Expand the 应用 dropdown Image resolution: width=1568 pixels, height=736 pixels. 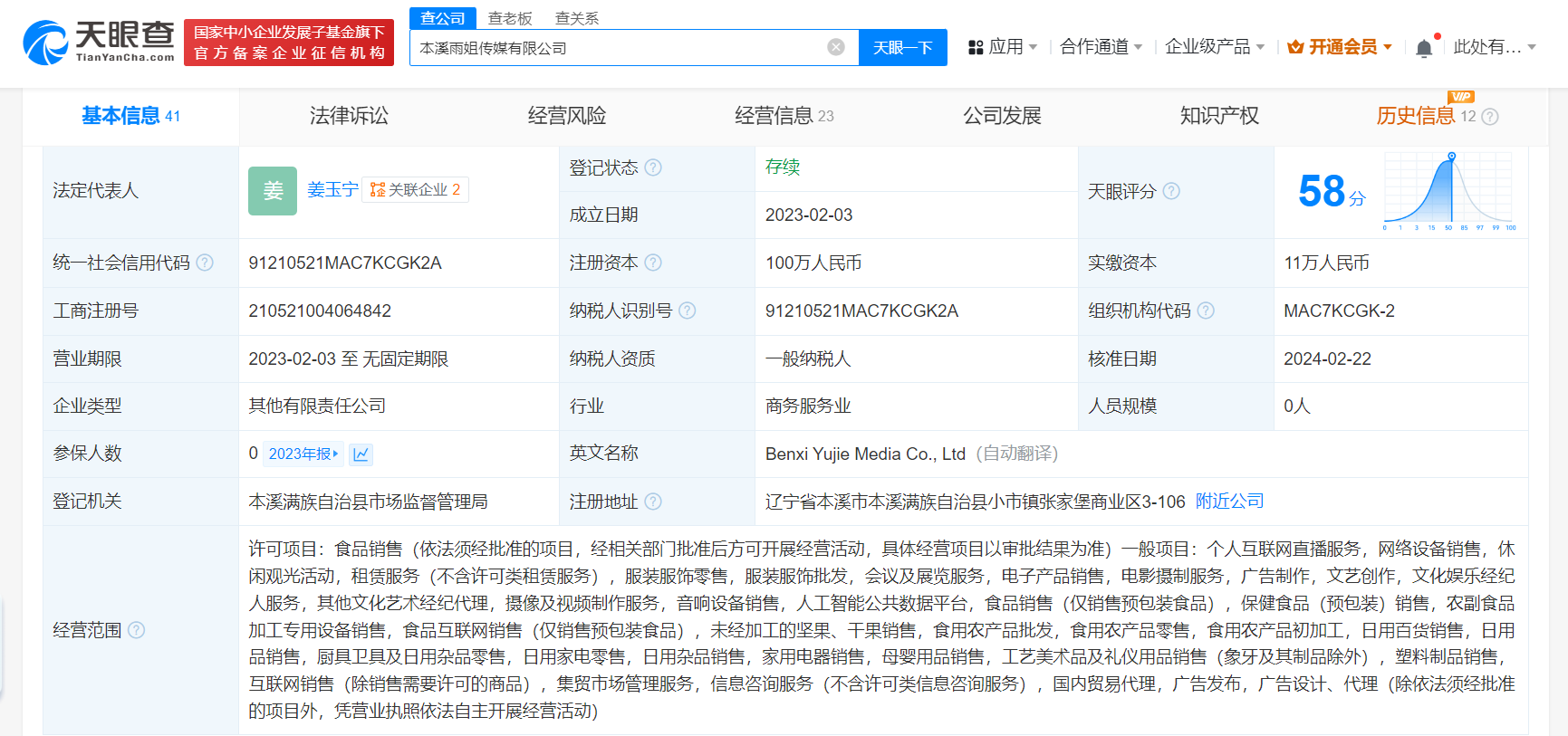(x=1034, y=47)
